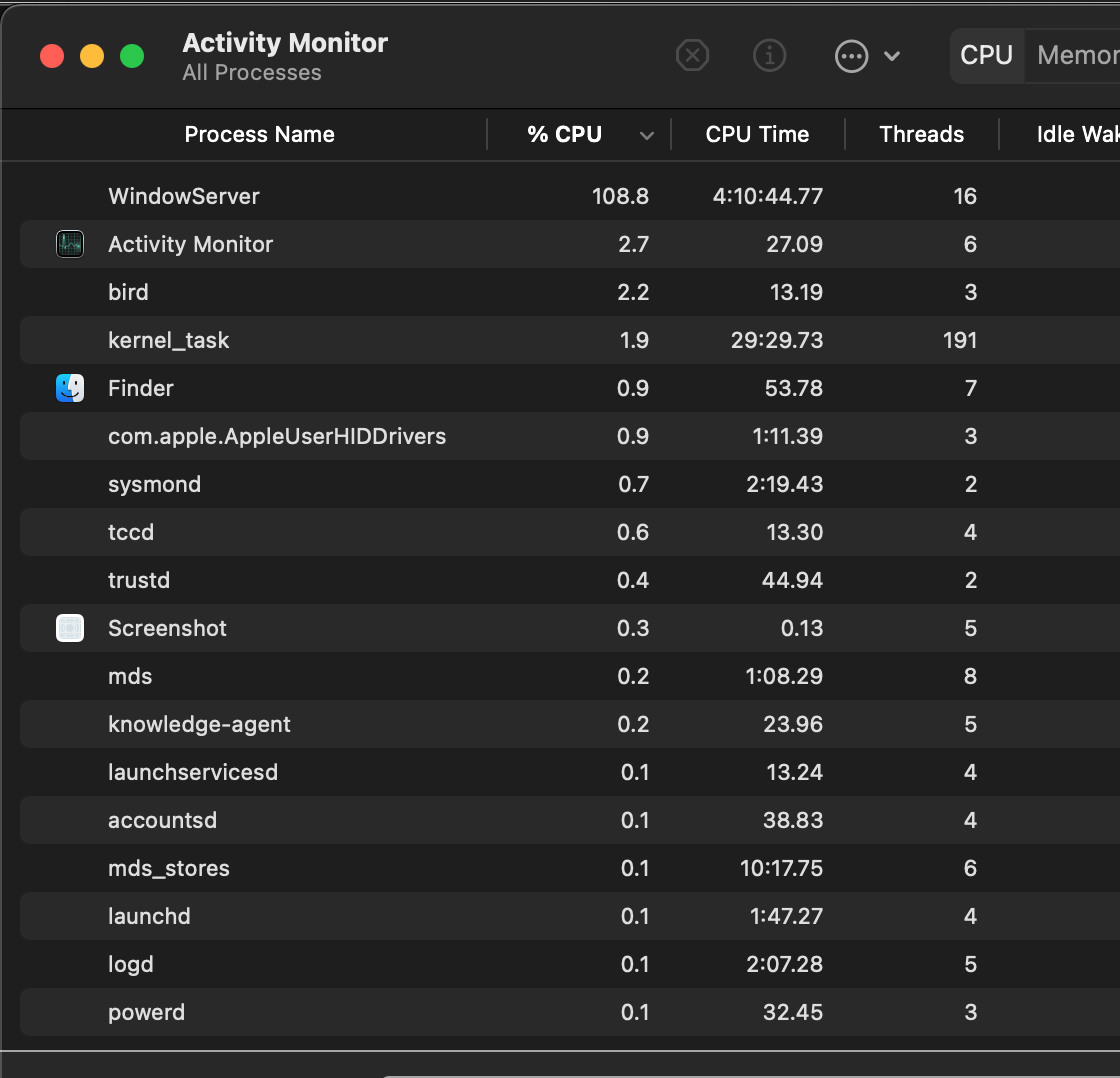Expand the chevron beside the ellipsis button
1120x1078 pixels.
[x=892, y=56]
